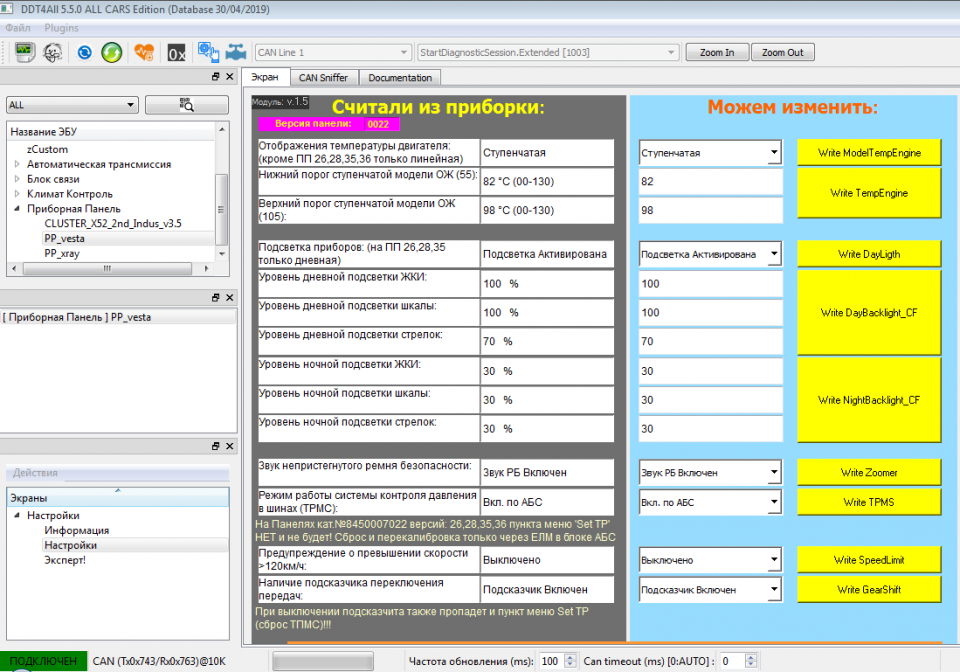The width and height of the screenshot is (960, 672).
Task: Open the Plugins menu
Action: [61, 28]
